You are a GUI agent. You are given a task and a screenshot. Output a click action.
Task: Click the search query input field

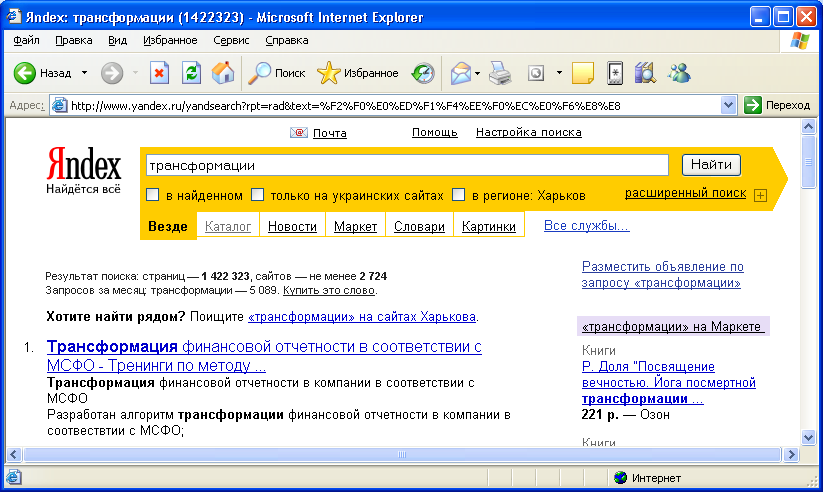coord(407,165)
